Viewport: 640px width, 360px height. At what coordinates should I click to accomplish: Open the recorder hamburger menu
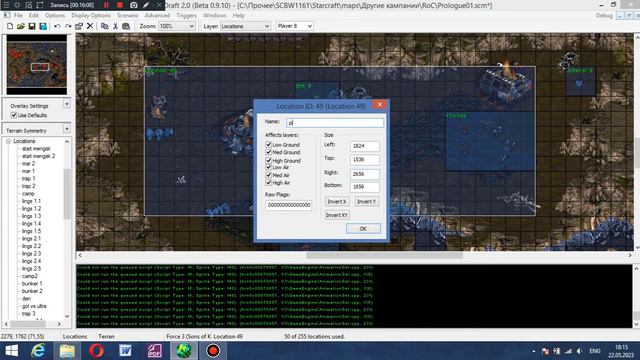(6, 5)
